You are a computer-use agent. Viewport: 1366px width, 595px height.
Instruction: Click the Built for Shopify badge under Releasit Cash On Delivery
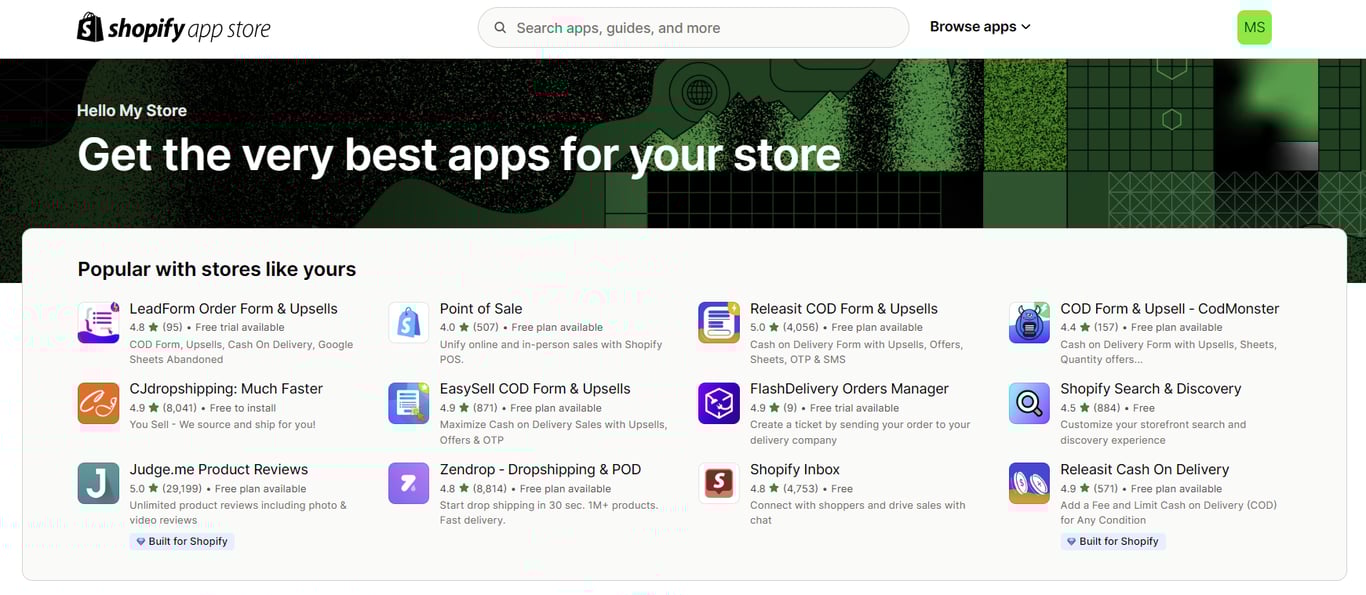[1113, 541]
